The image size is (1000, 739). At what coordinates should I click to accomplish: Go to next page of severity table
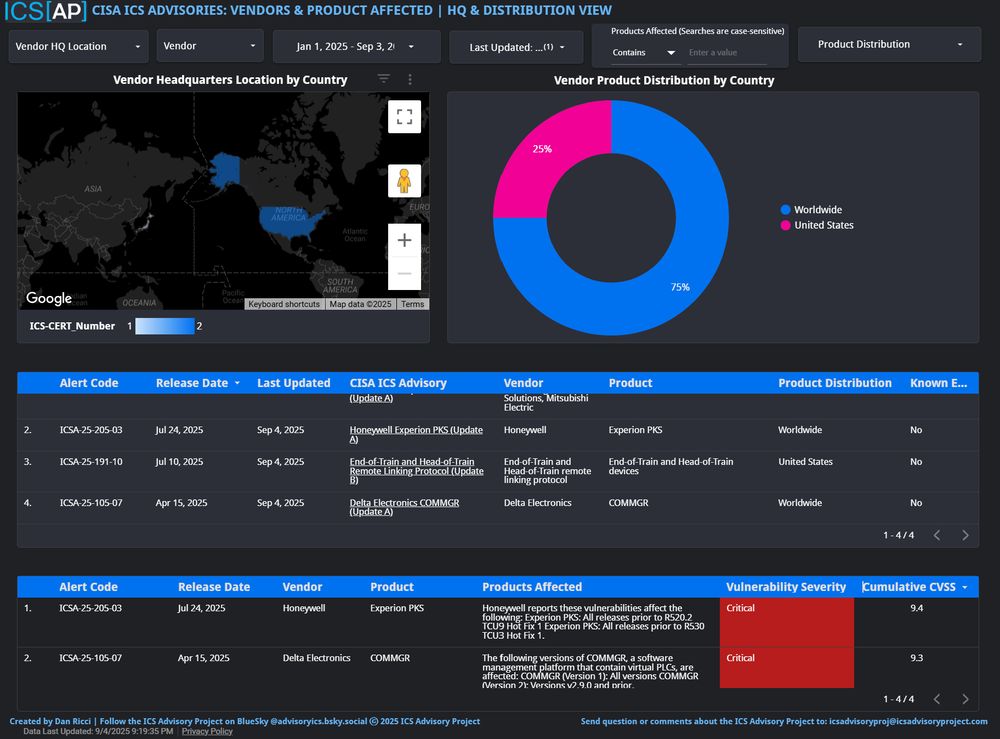pyautogui.click(x=965, y=699)
